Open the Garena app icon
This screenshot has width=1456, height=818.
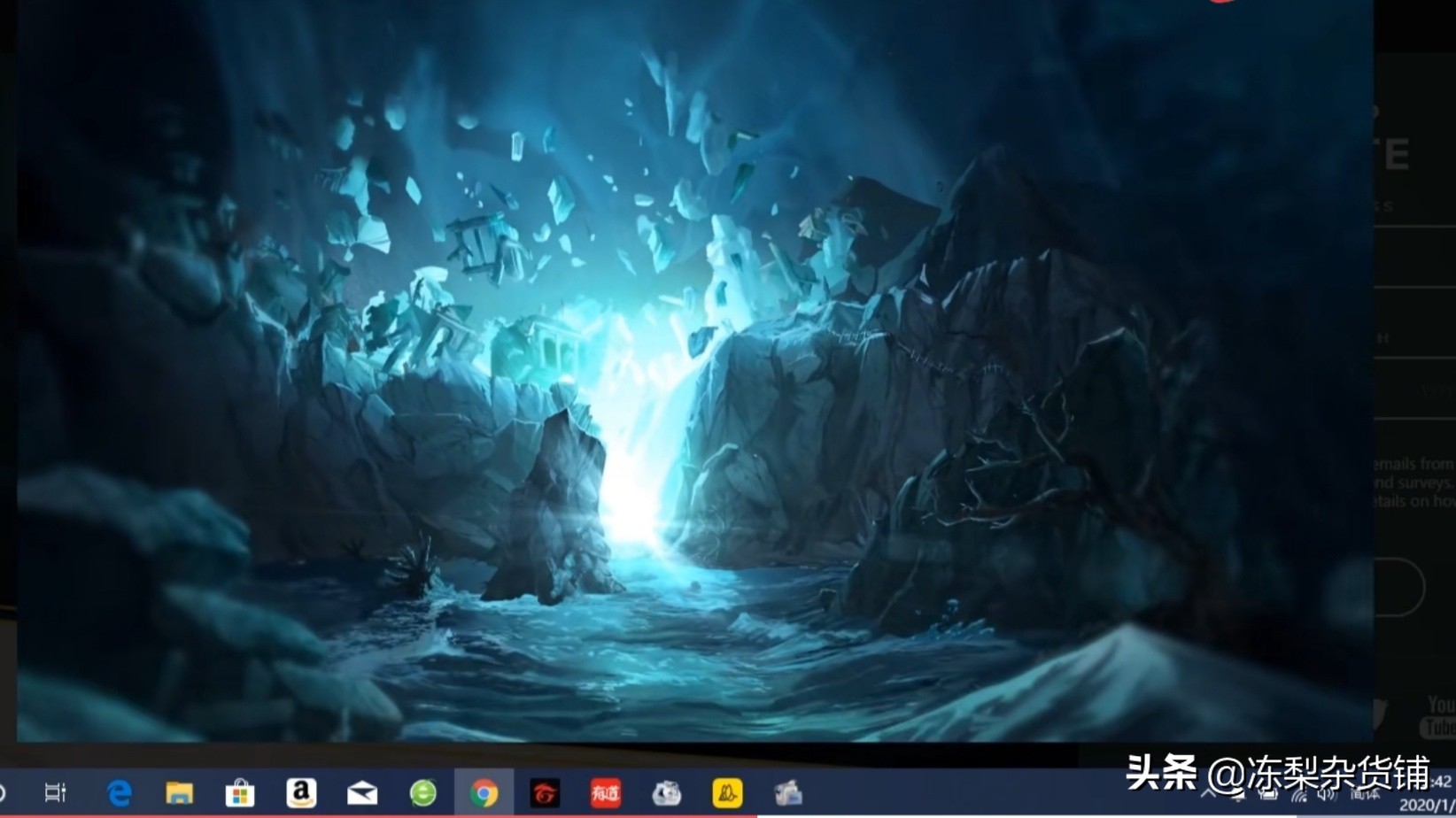coord(545,792)
